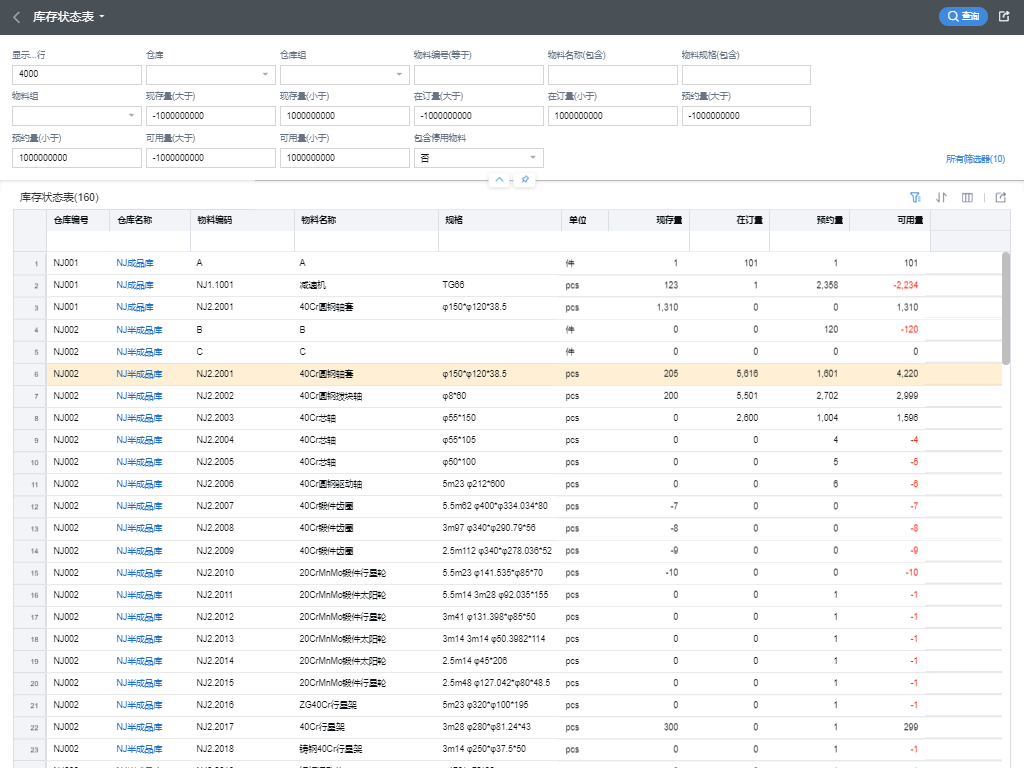Click the 在订量(大于) input field
Image resolution: width=1024 pixels, height=768 pixels.
coord(478,116)
